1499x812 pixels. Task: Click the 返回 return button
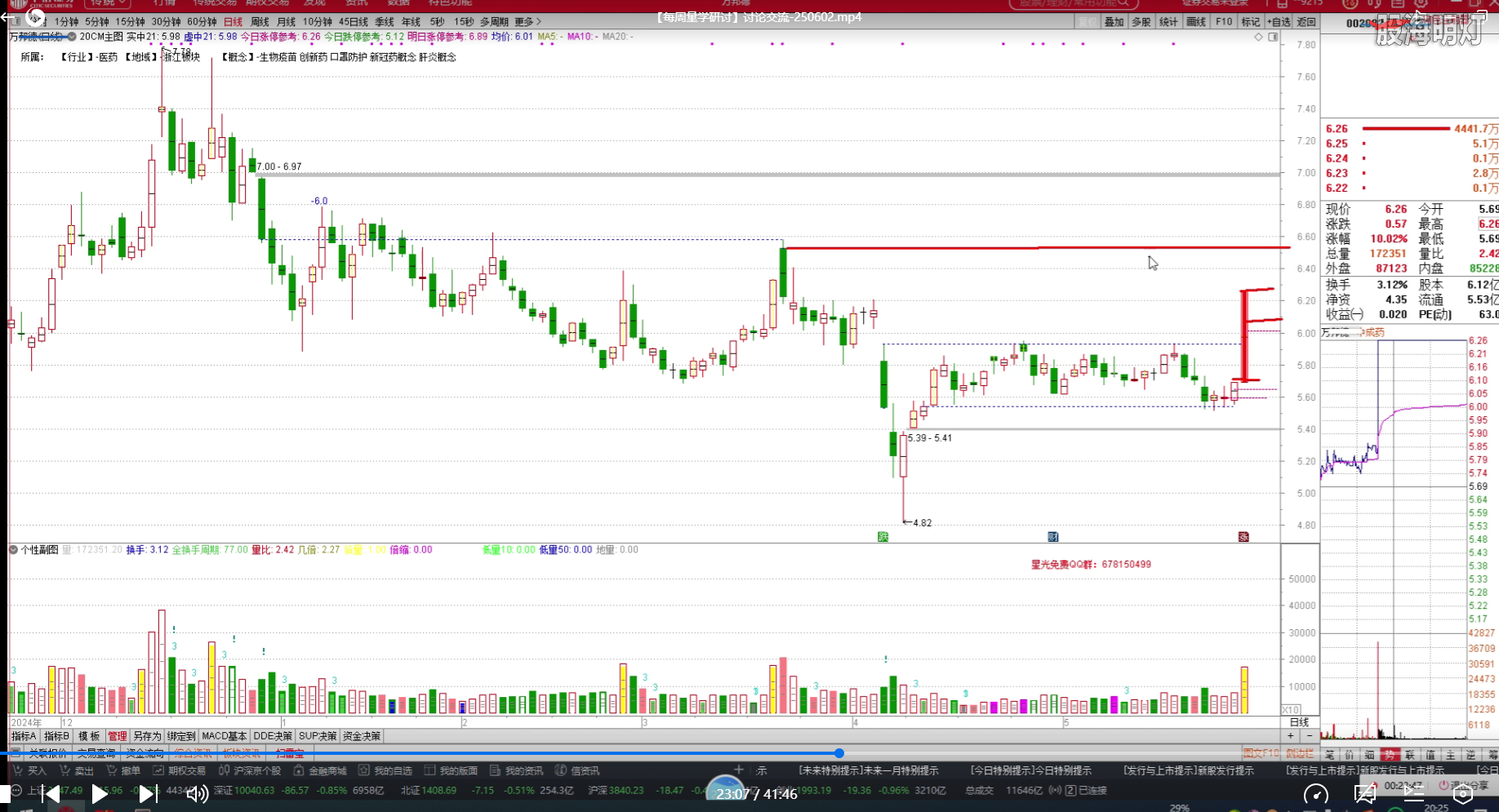click(1306, 22)
